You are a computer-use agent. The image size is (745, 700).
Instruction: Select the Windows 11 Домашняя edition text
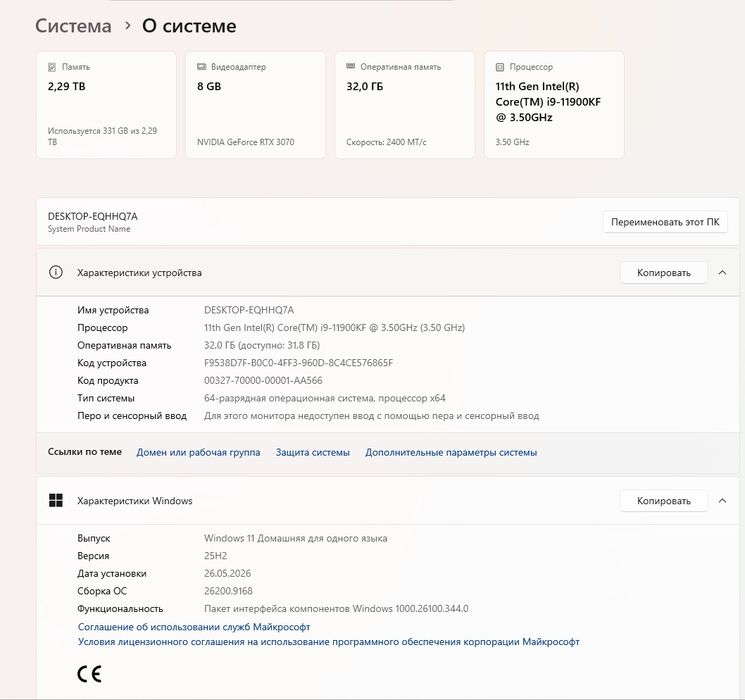[296, 538]
